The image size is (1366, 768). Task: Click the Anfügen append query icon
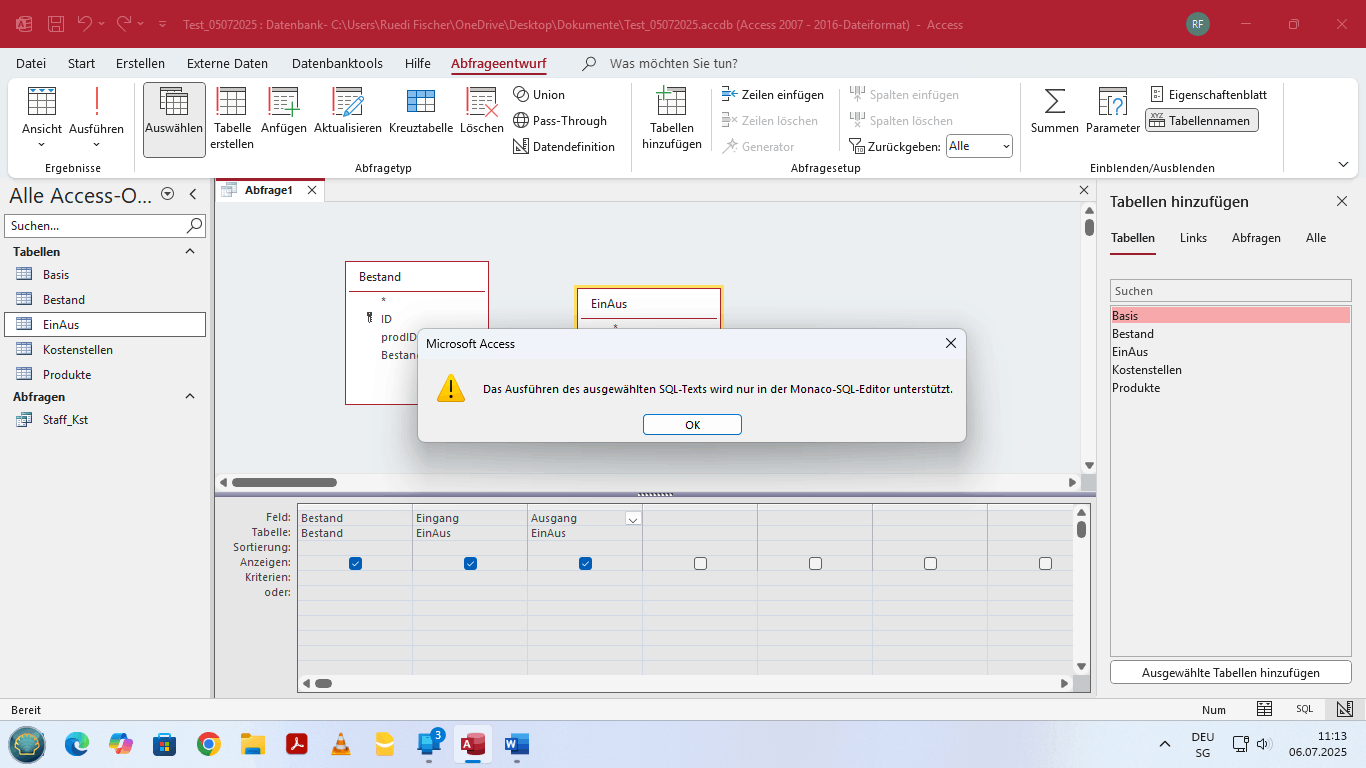point(284,102)
